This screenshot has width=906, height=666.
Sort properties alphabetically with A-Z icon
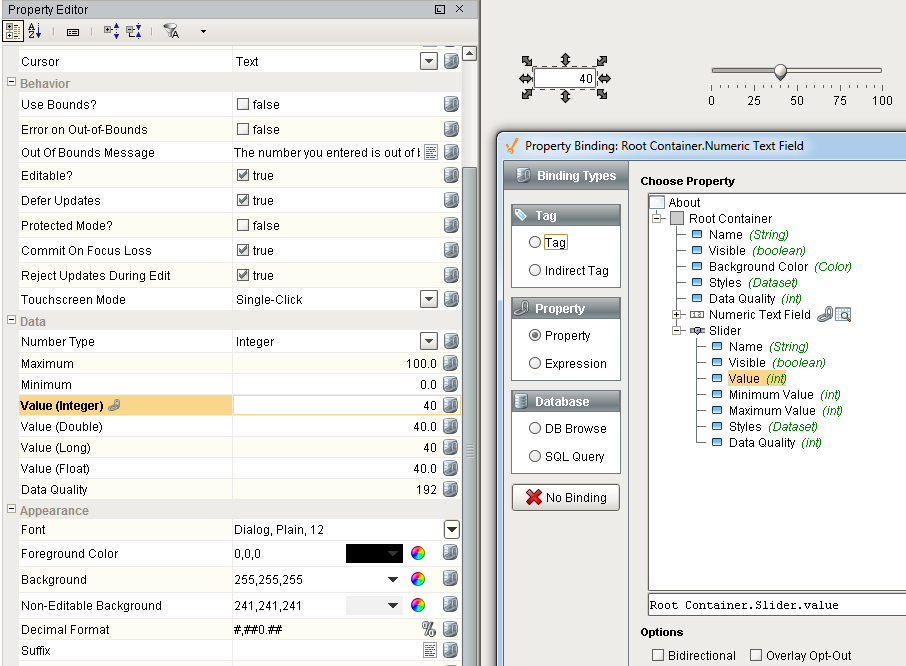coord(35,31)
